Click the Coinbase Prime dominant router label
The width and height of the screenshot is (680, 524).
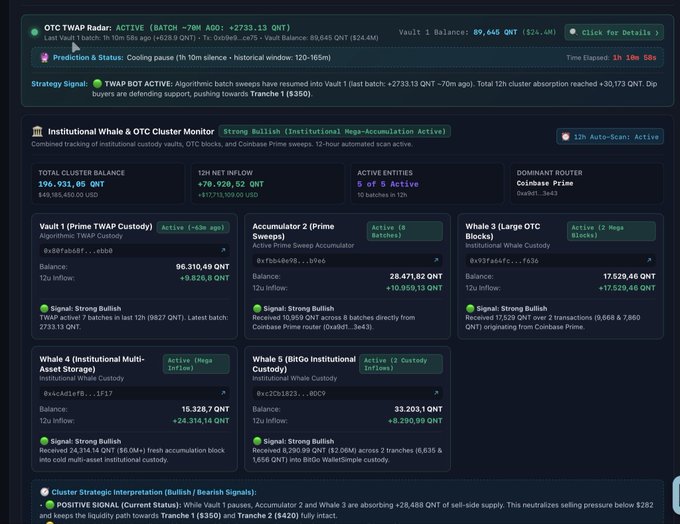coord(545,183)
